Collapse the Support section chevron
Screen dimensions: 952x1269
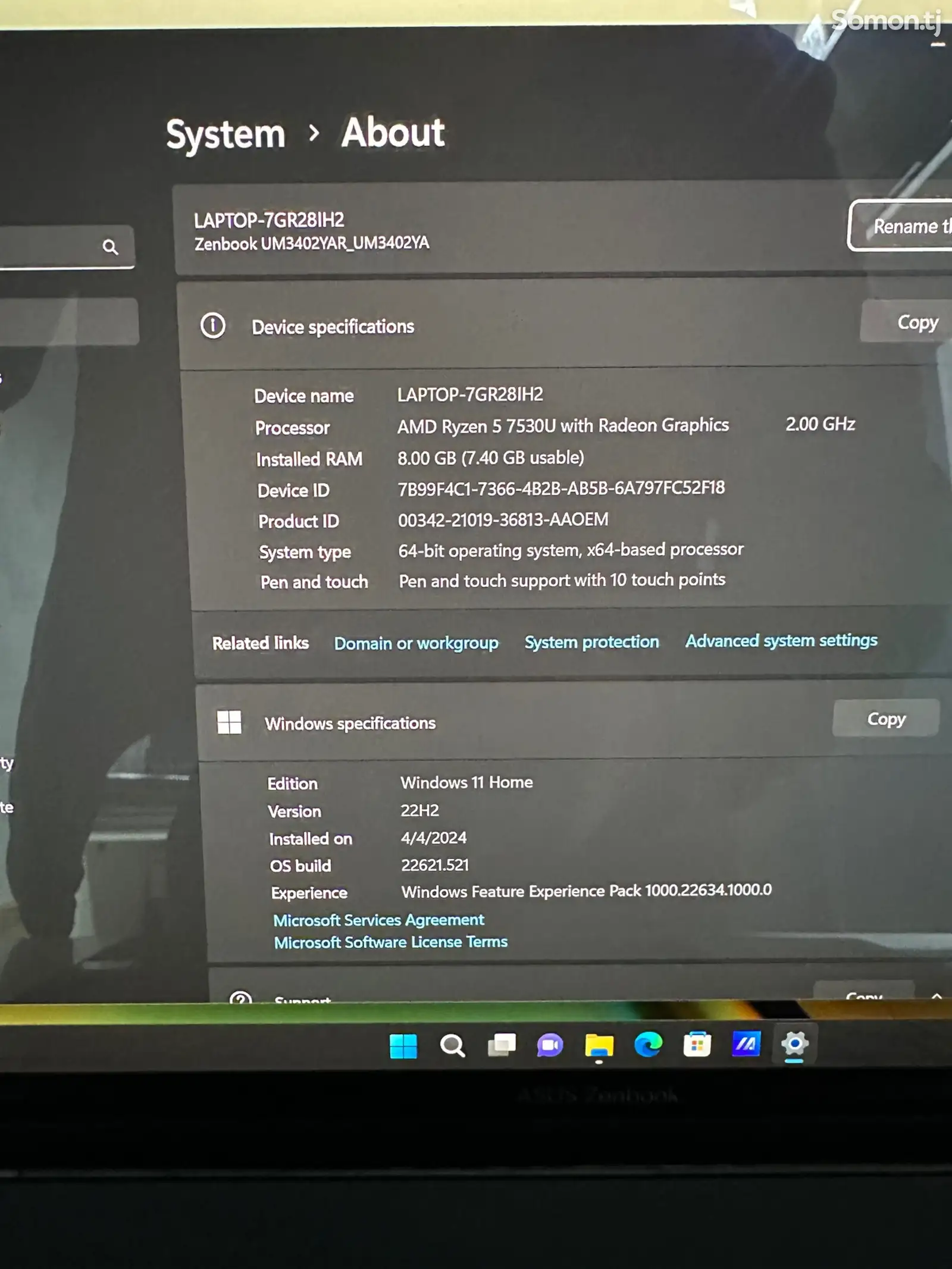937,996
